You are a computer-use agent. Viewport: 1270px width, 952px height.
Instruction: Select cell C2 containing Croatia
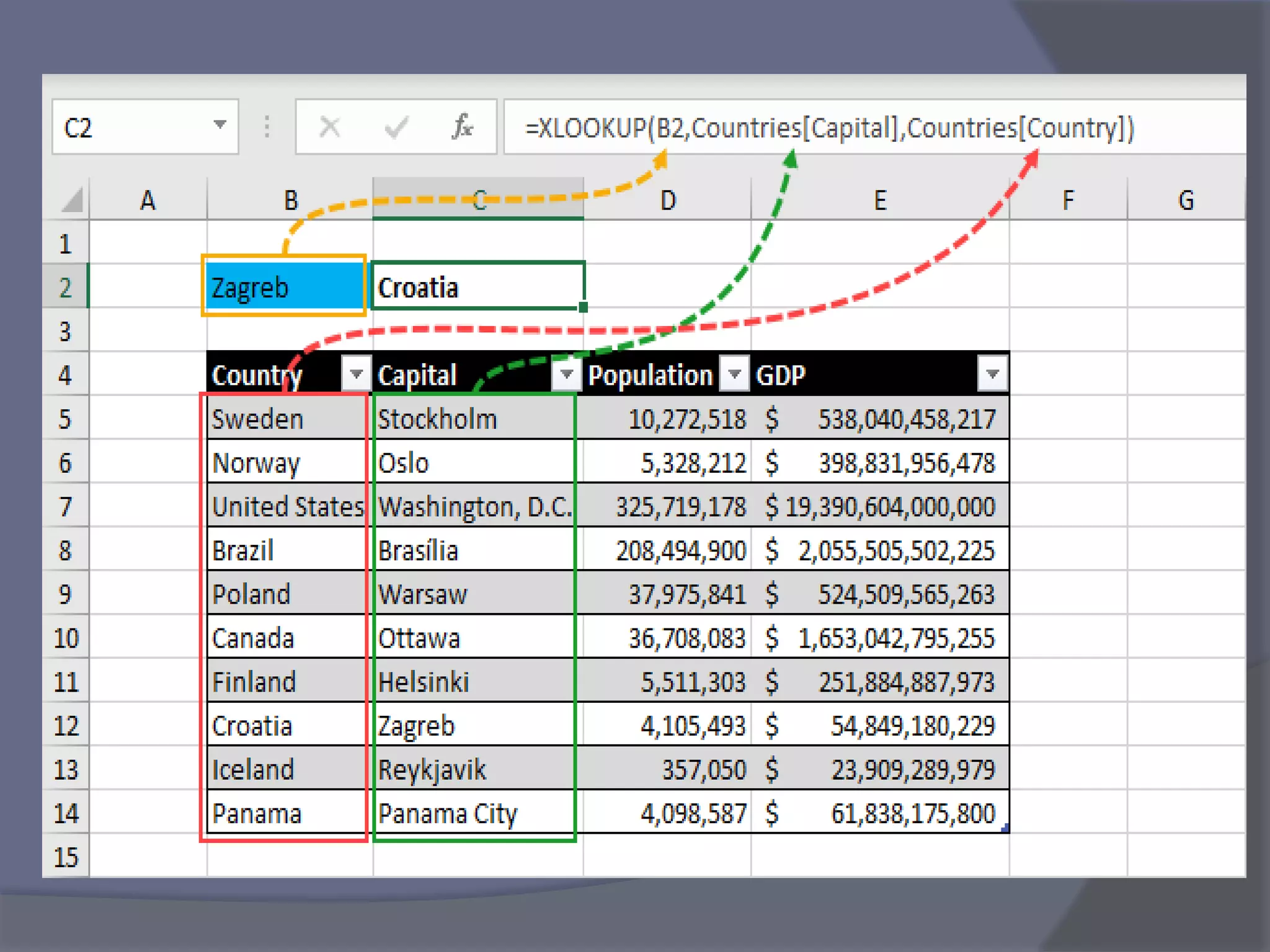[477, 287]
